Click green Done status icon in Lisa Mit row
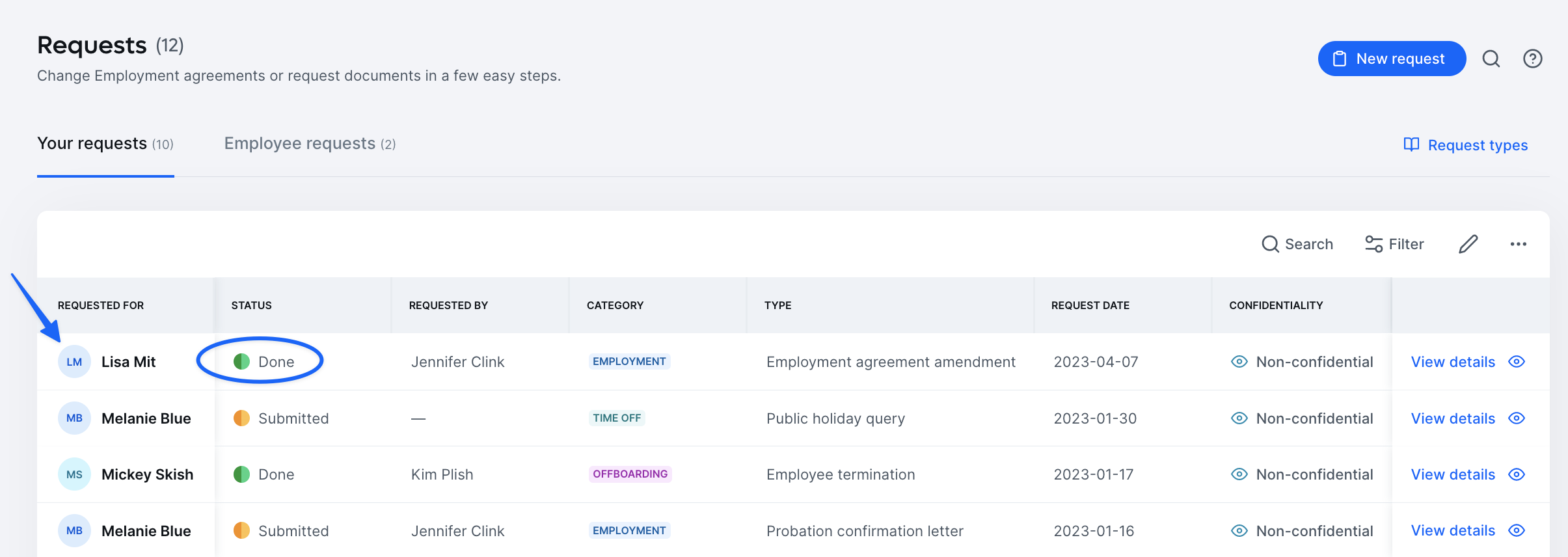Screen dimensions: 1568x557 (241, 362)
